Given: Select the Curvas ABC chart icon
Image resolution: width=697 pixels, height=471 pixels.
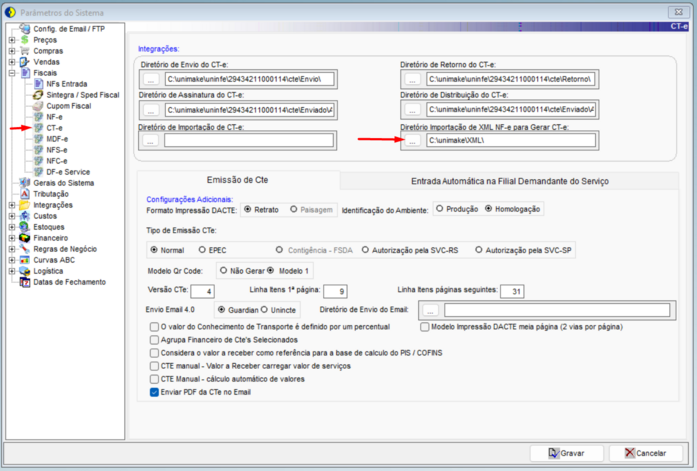Looking at the screenshot, I should click(25, 260).
